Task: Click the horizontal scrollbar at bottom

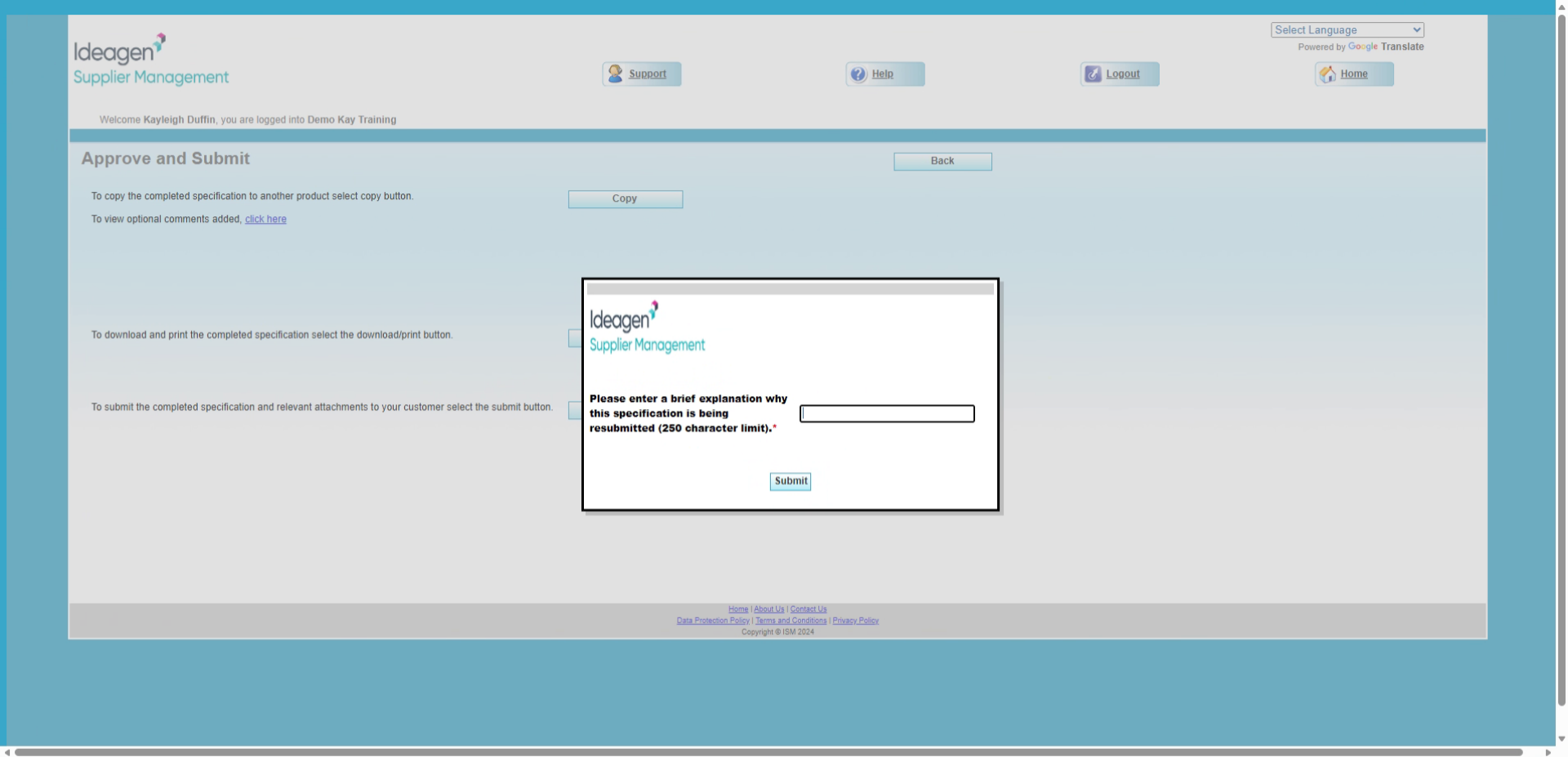Action: tap(768, 752)
